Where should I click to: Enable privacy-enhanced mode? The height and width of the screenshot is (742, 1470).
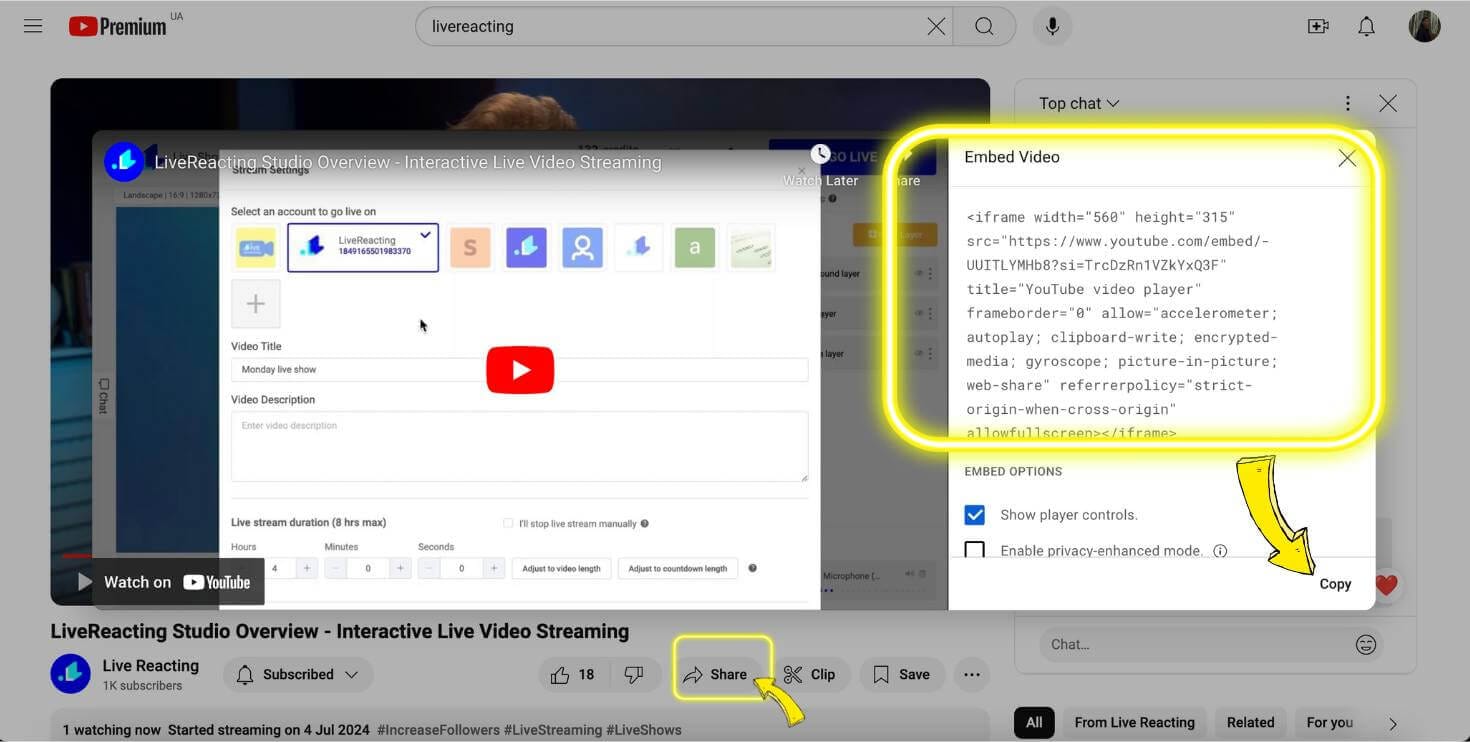pos(975,550)
